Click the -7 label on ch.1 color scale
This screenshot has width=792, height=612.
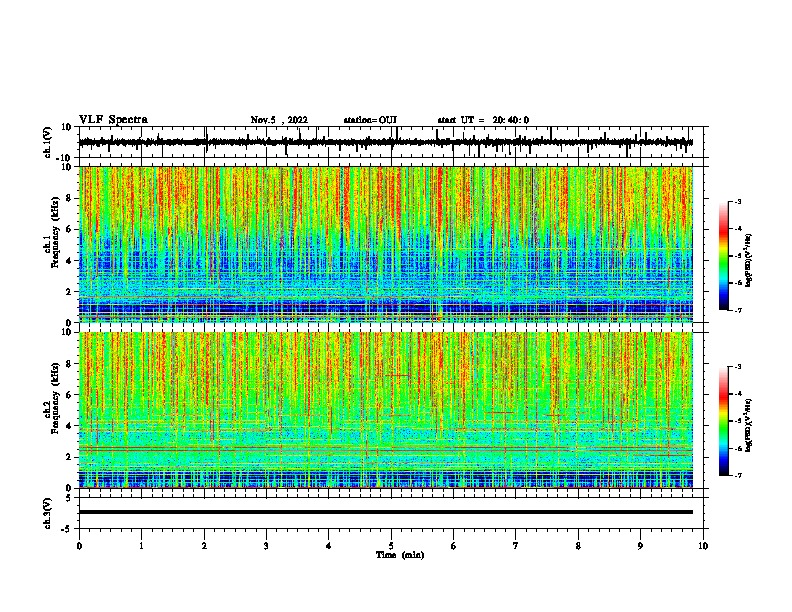point(738,310)
